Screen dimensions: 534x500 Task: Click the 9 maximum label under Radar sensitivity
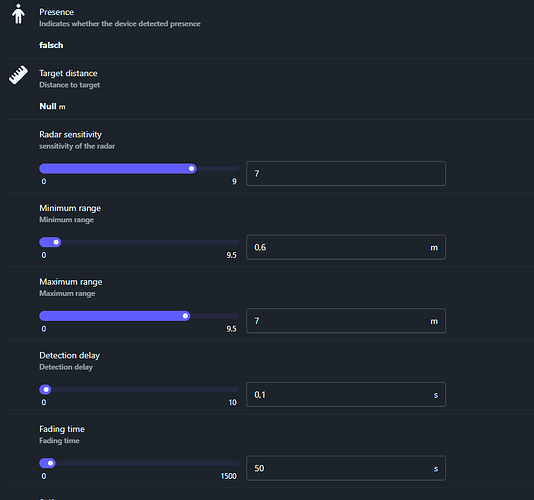tap(234, 181)
